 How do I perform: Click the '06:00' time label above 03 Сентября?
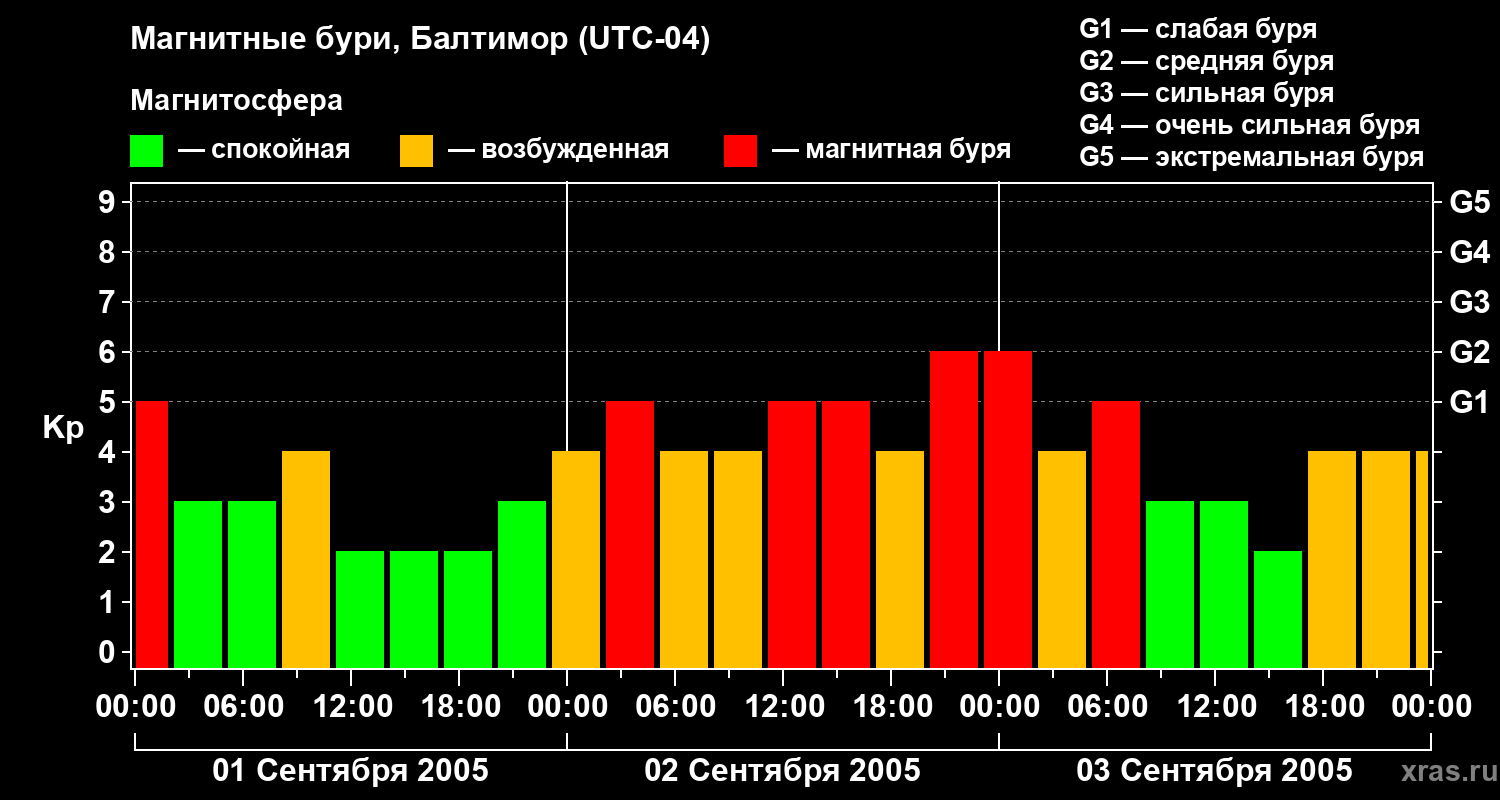click(1107, 707)
